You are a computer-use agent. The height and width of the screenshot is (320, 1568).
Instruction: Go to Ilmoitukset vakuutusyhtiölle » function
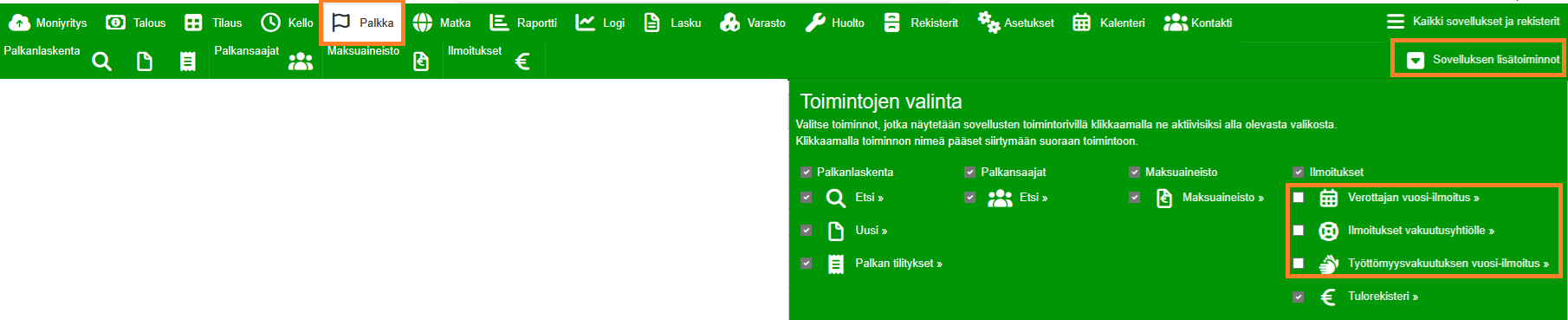[x=1421, y=231]
